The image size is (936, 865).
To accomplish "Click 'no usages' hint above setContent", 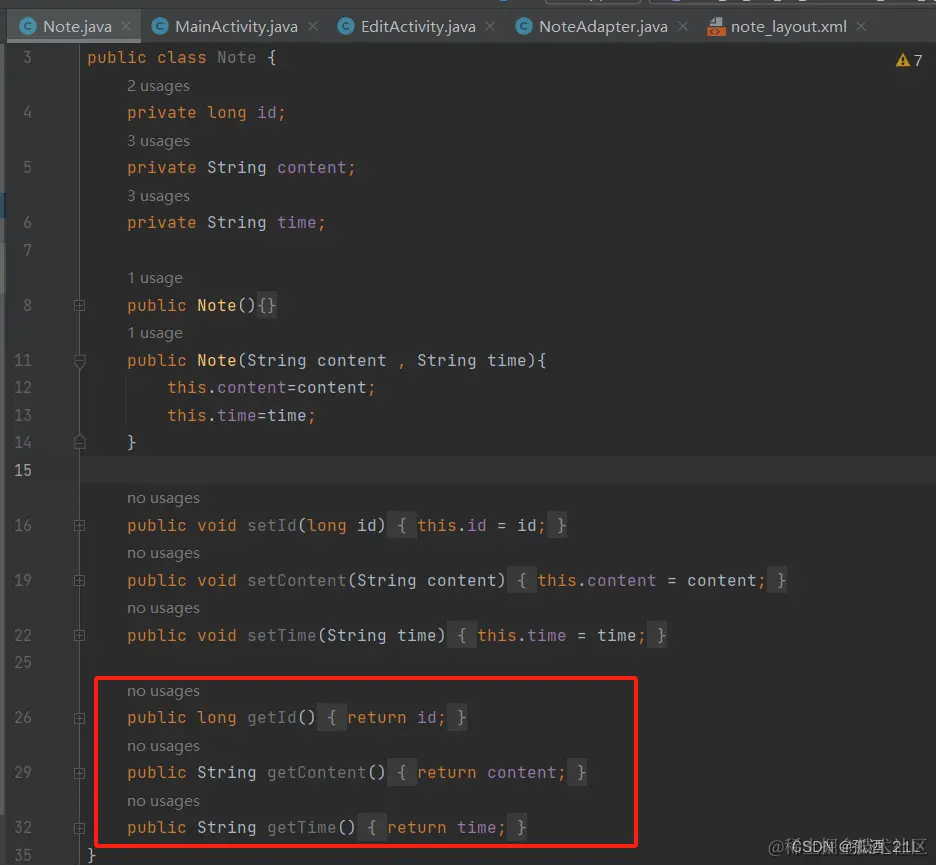I will coord(163,553).
